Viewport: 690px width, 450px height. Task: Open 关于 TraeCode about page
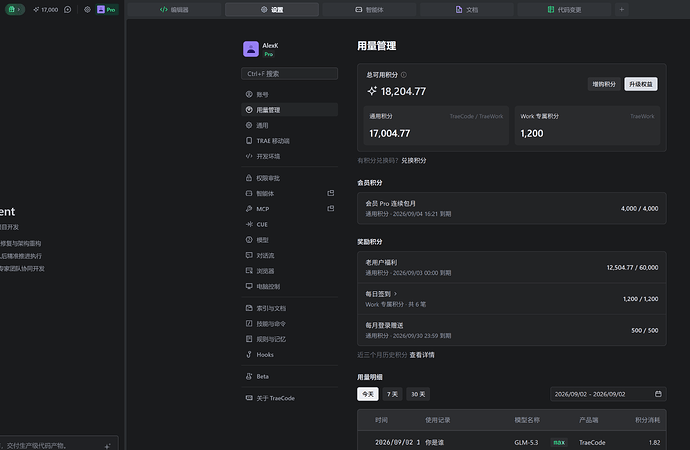(x=289, y=398)
